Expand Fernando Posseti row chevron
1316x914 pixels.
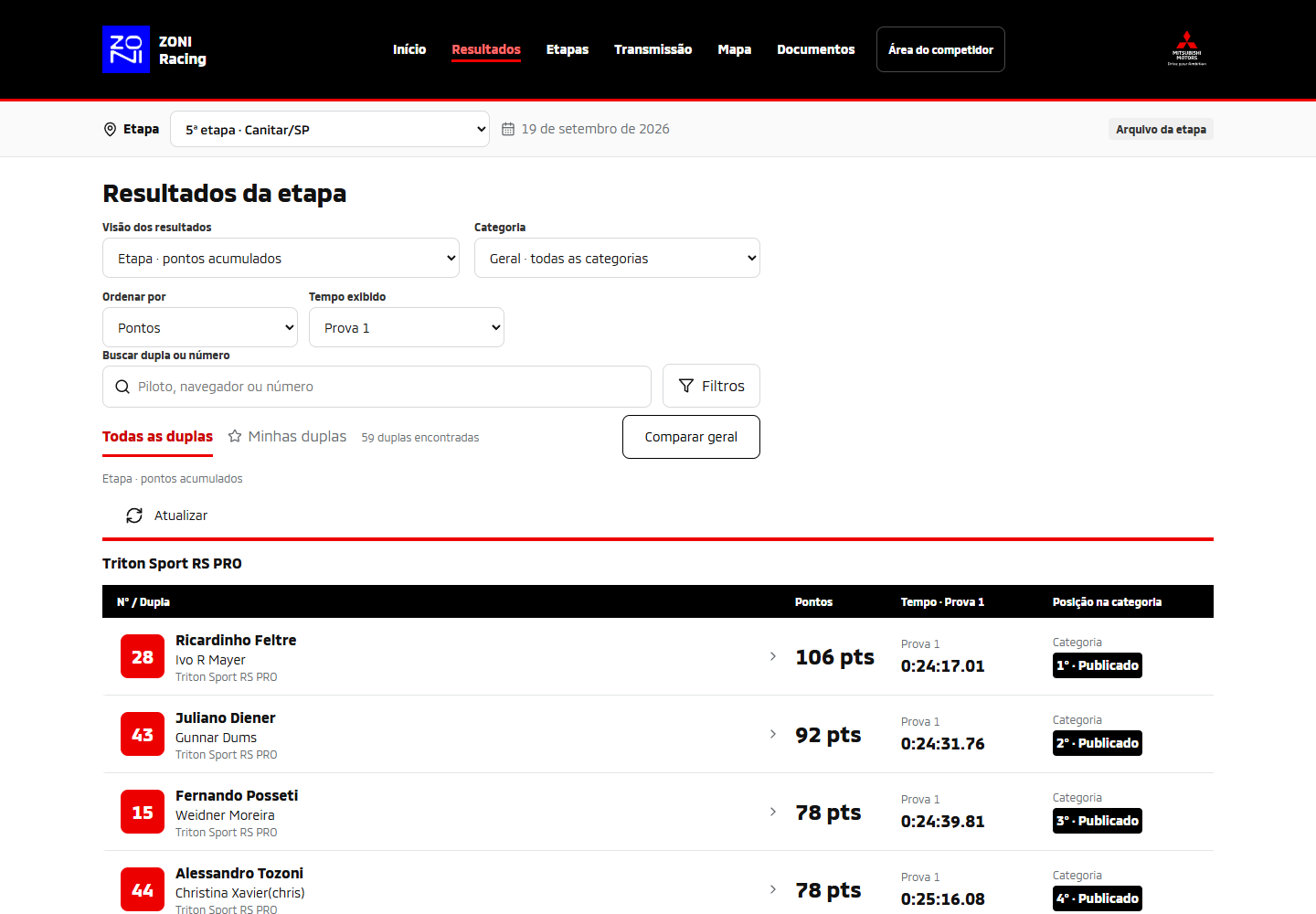click(773, 812)
